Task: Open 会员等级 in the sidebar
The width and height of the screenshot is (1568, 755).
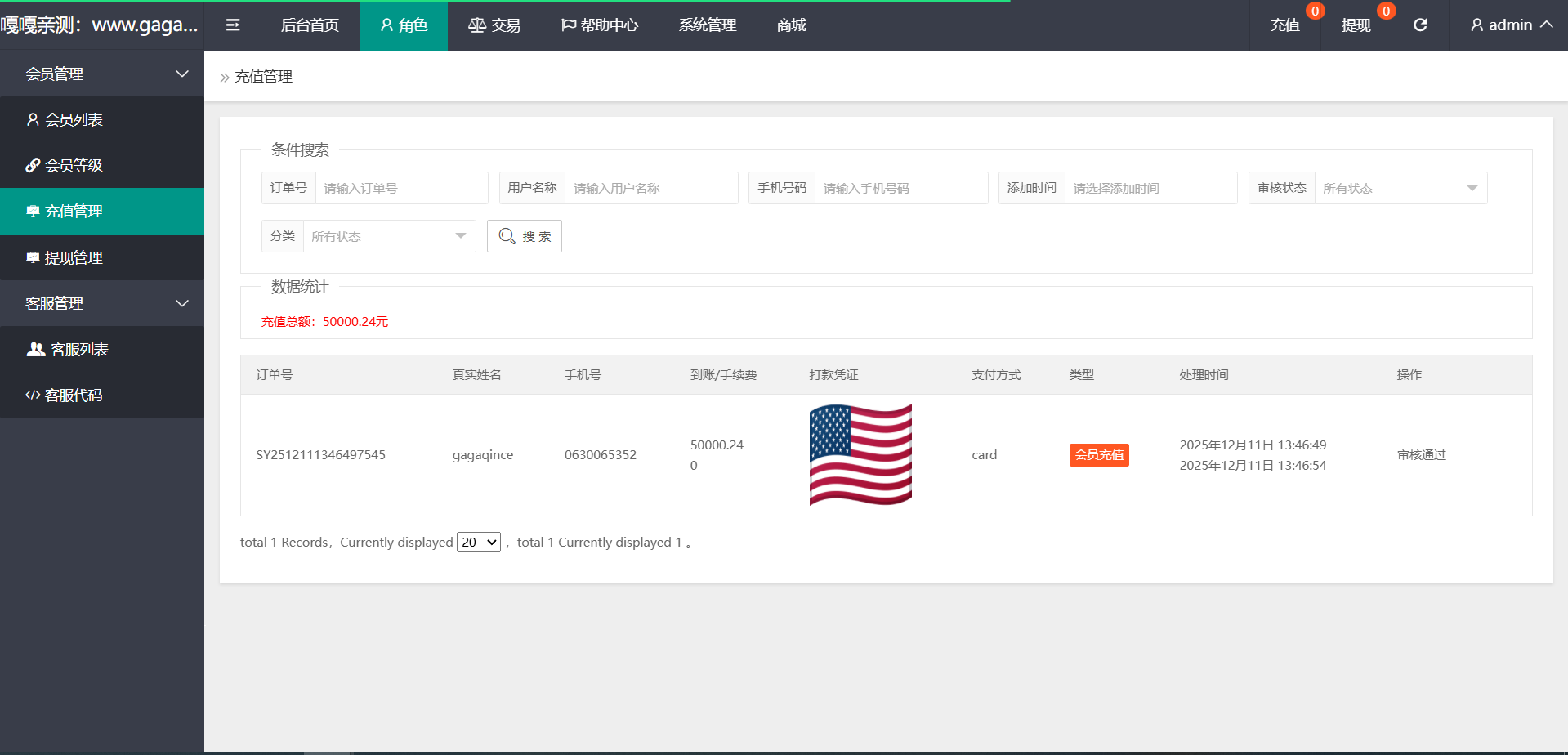Action: click(x=74, y=166)
